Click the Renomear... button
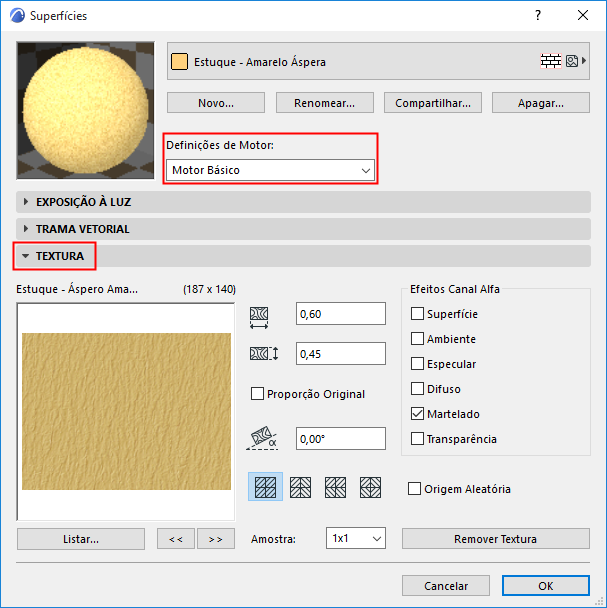This screenshot has height=608, width=607. click(x=325, y=103)
